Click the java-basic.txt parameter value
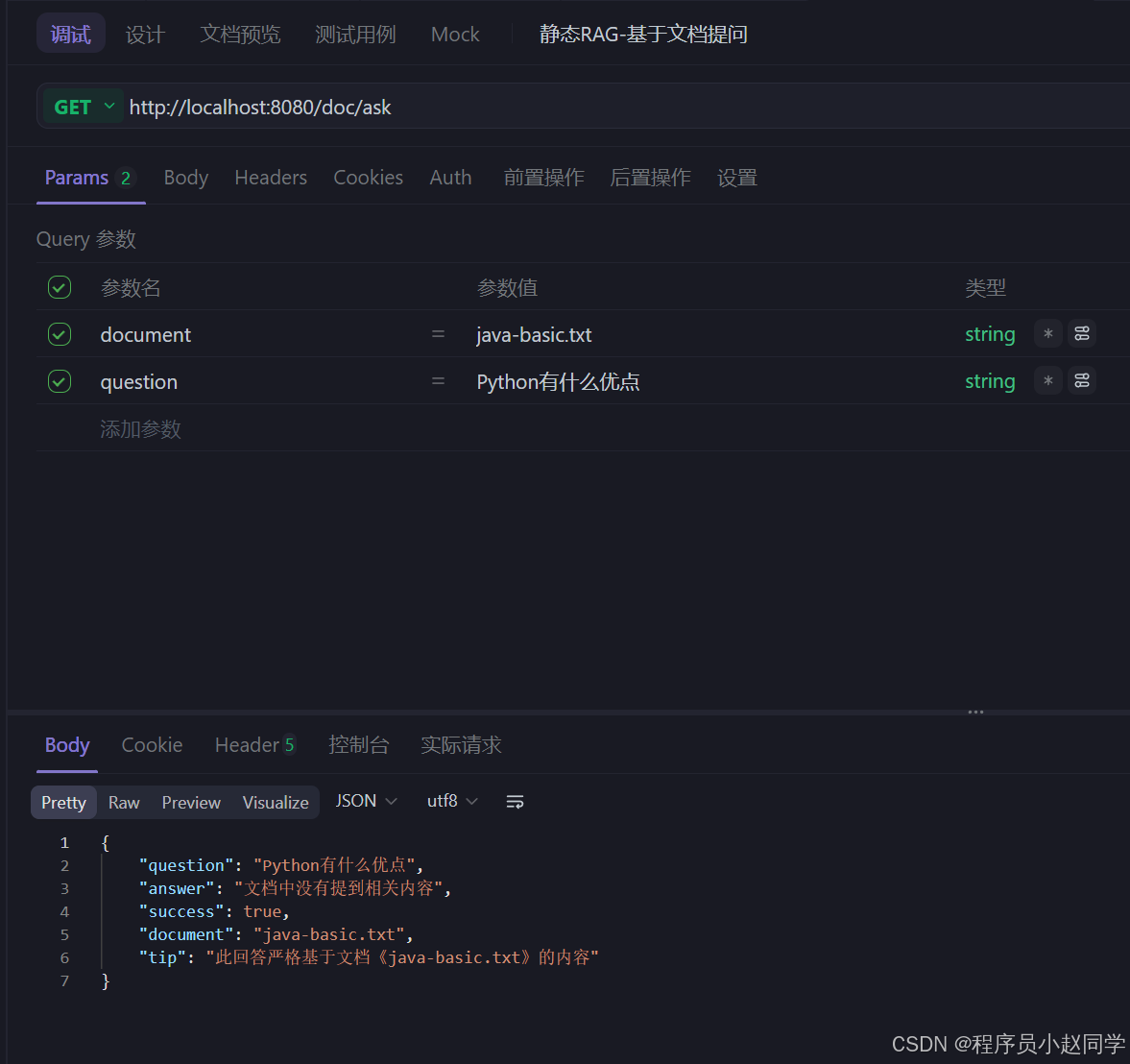The image size is (1130, 1064). click(x=534, y=334)
